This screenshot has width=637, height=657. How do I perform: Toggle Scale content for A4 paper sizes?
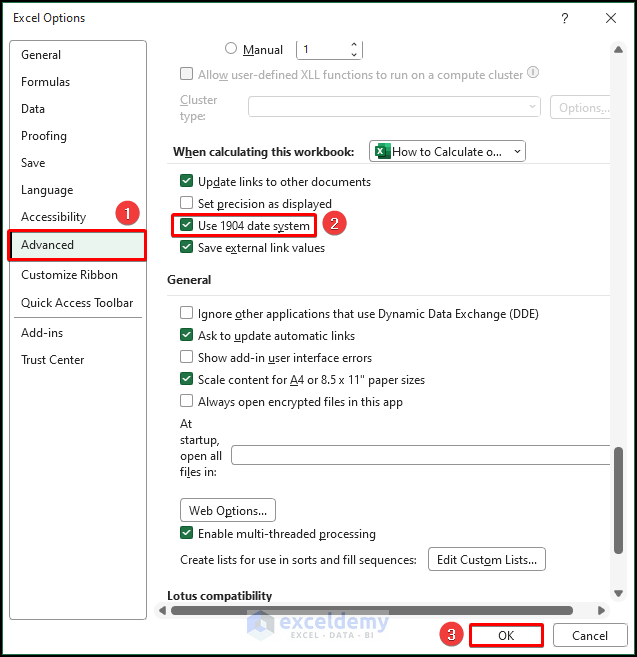tap(186, 379)
